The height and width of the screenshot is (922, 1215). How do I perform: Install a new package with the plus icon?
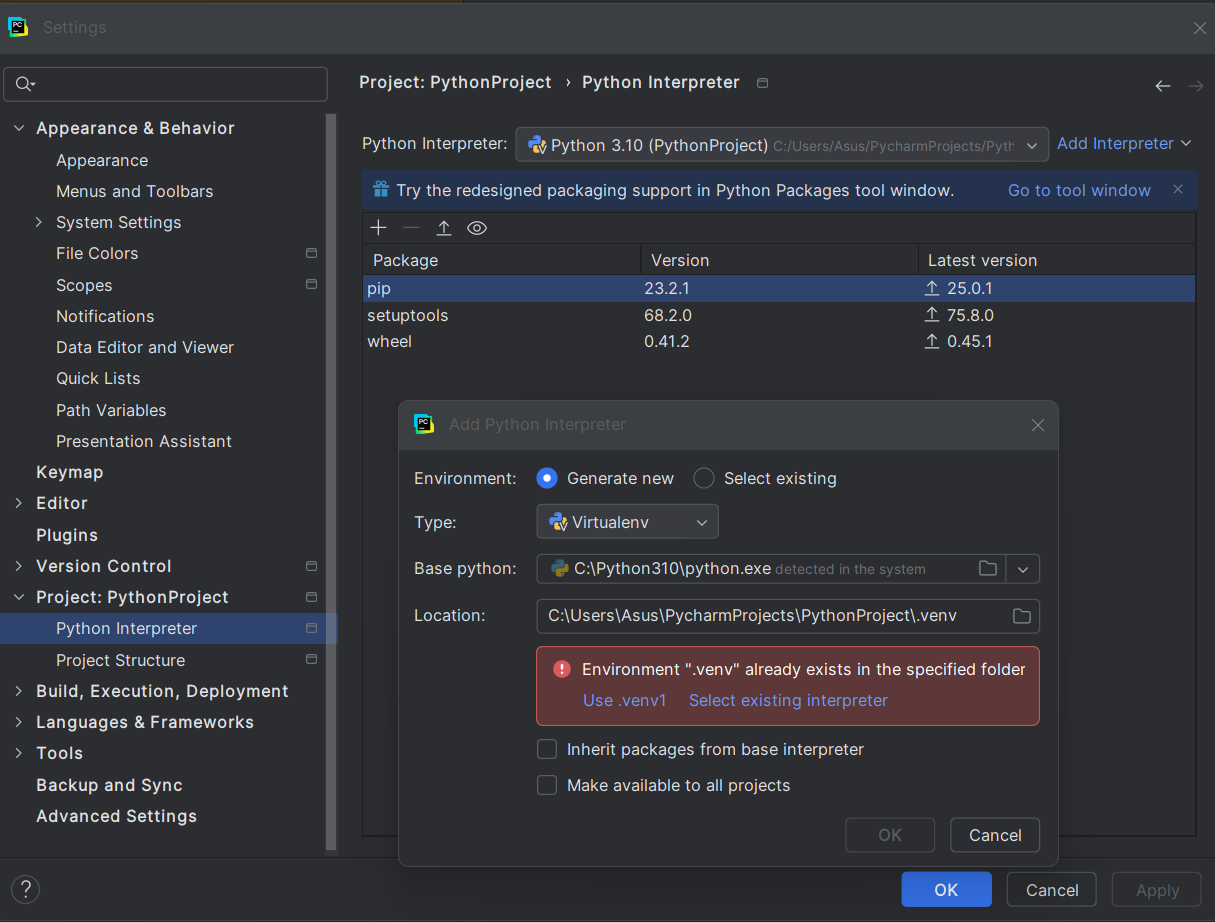(378, 228)
